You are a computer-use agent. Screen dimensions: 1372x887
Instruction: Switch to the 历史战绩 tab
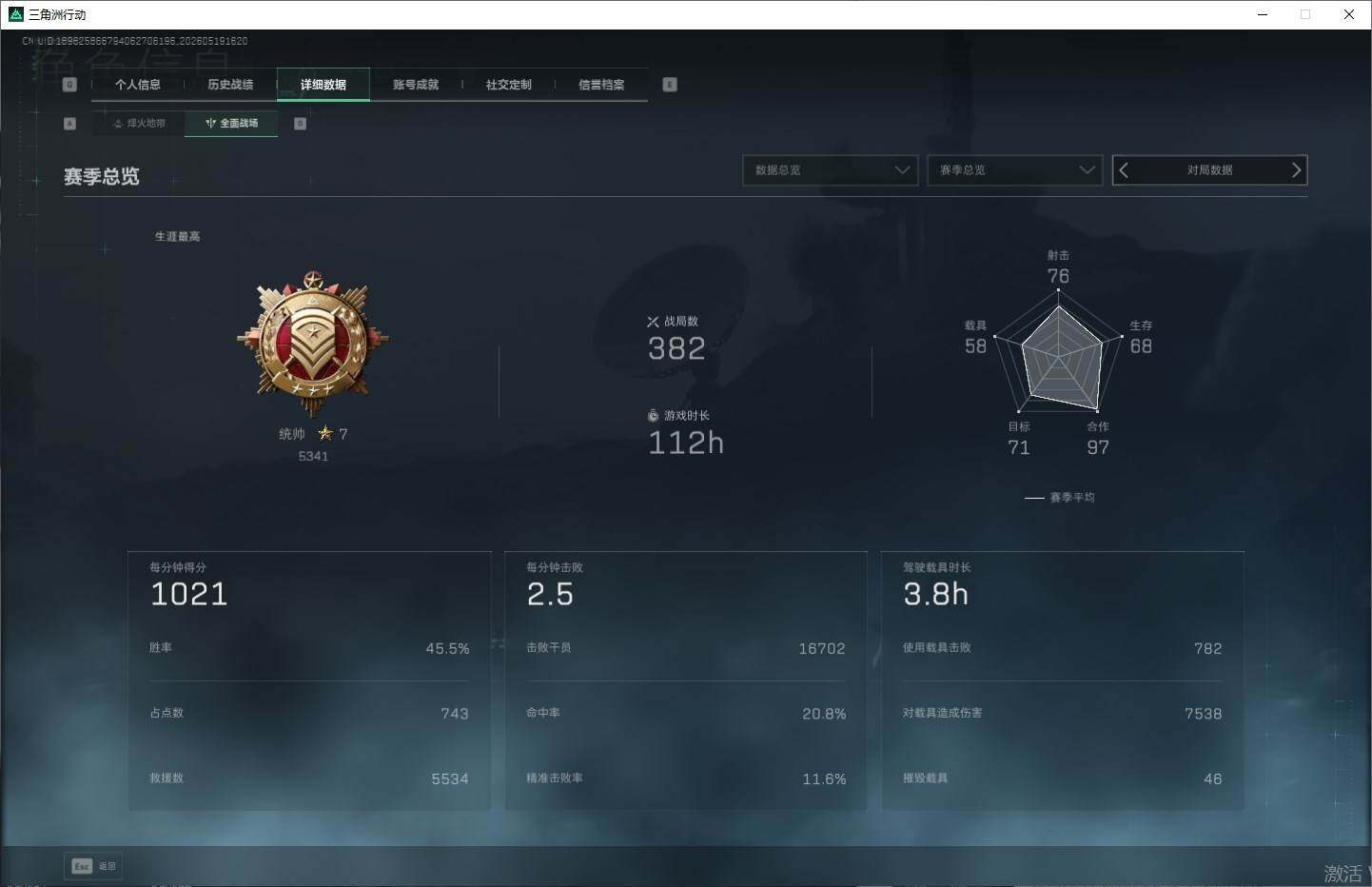coord(230,85)
